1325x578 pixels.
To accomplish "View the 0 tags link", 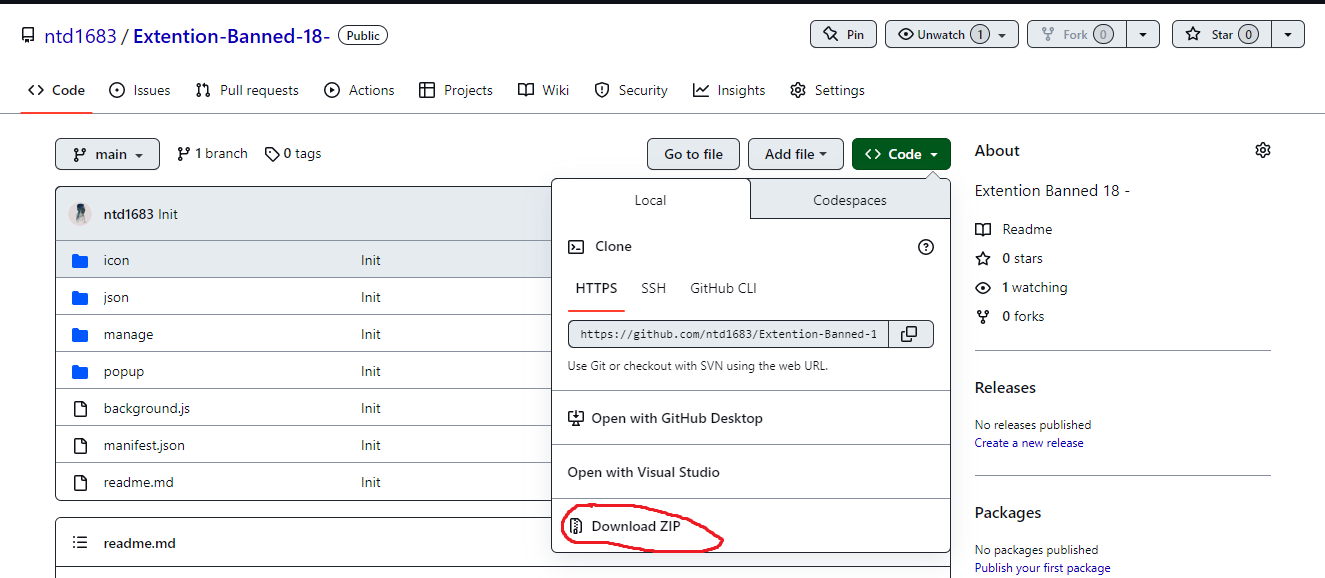I will 293,154.
